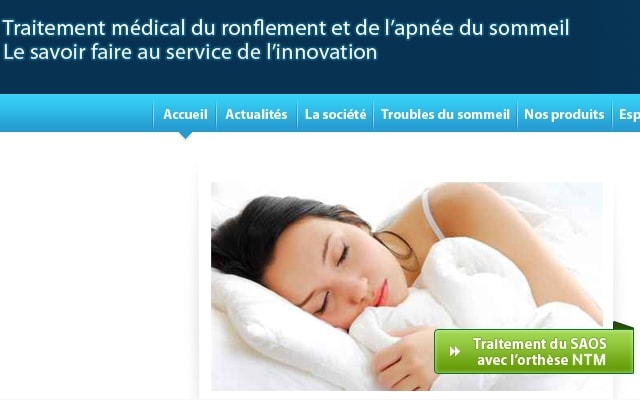Select Troubles du sommeil menu entry
The height and width of the screenshot is (400, 640).
tap(445, 114)
